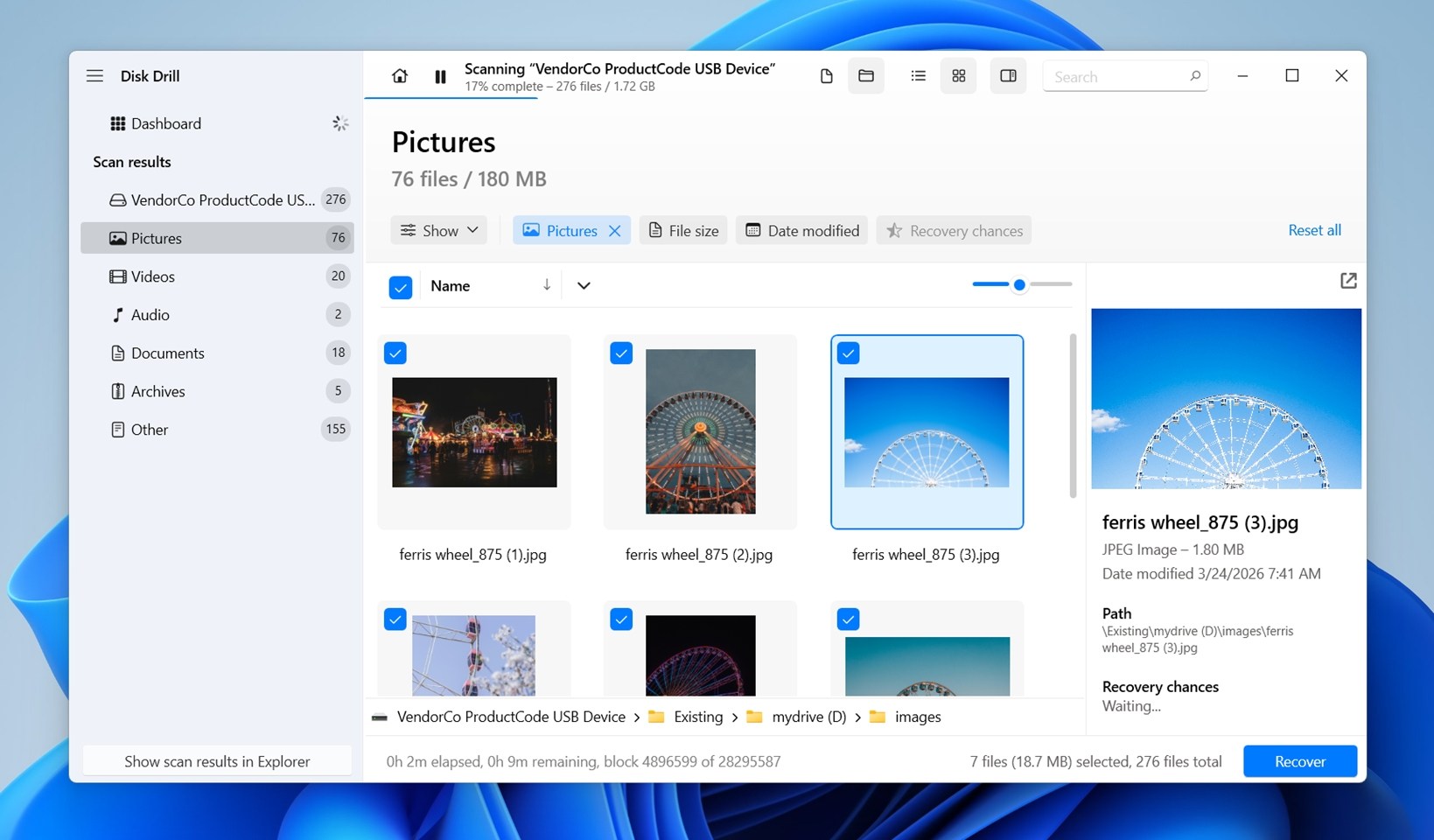Screen dimensions: 1434x840
Task: Select the grid thumbnails view icon
Action: (959, 76)
